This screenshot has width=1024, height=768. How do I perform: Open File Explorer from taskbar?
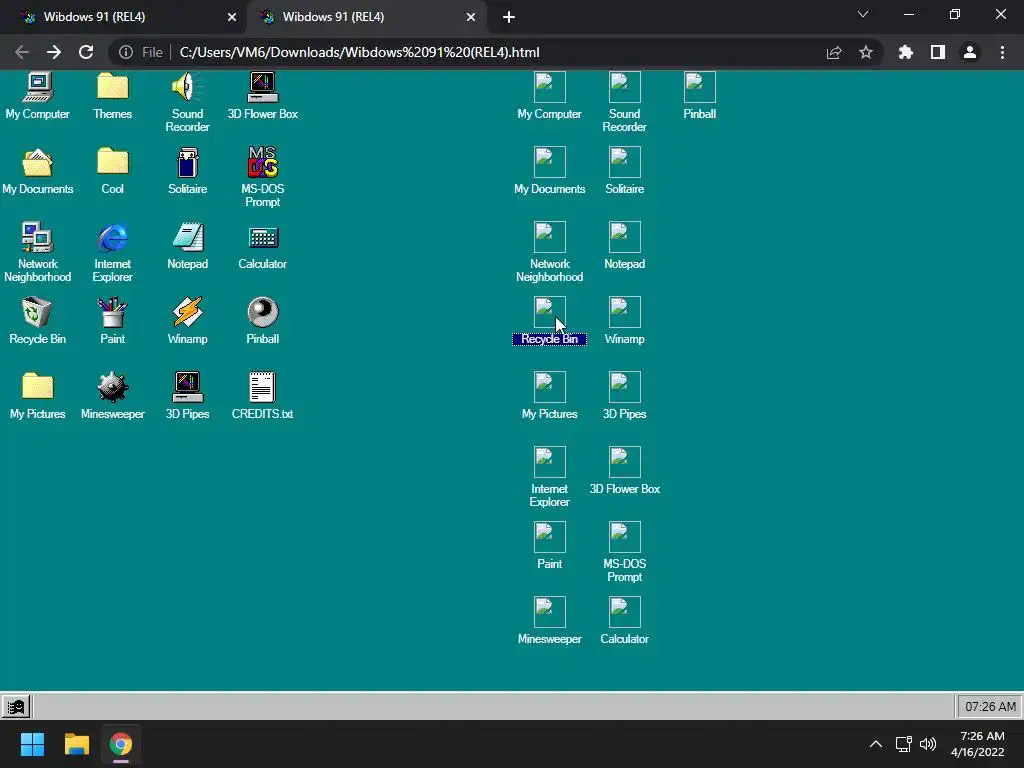click(x=76, y=744)
